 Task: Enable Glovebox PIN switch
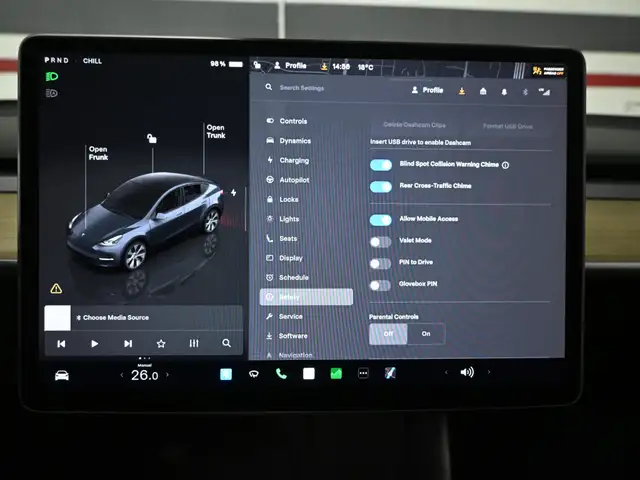pyautogui.click(x=380, y=285)
